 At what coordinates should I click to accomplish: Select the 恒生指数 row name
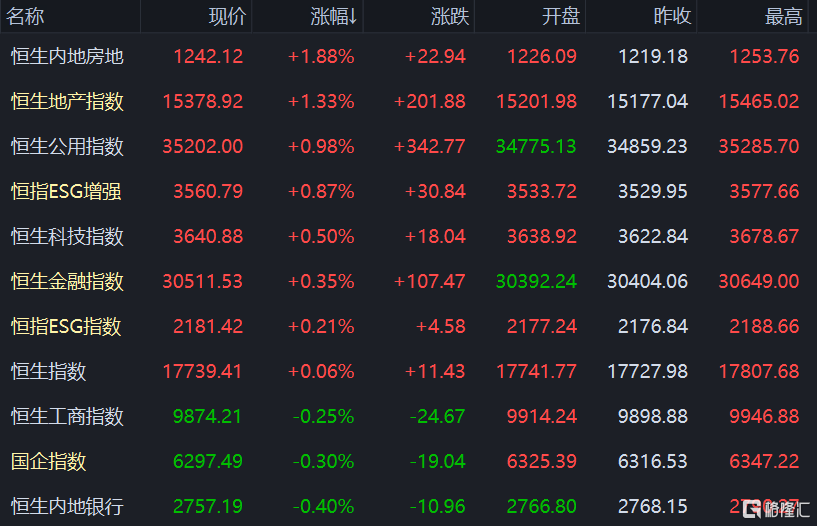click(48, 371)
